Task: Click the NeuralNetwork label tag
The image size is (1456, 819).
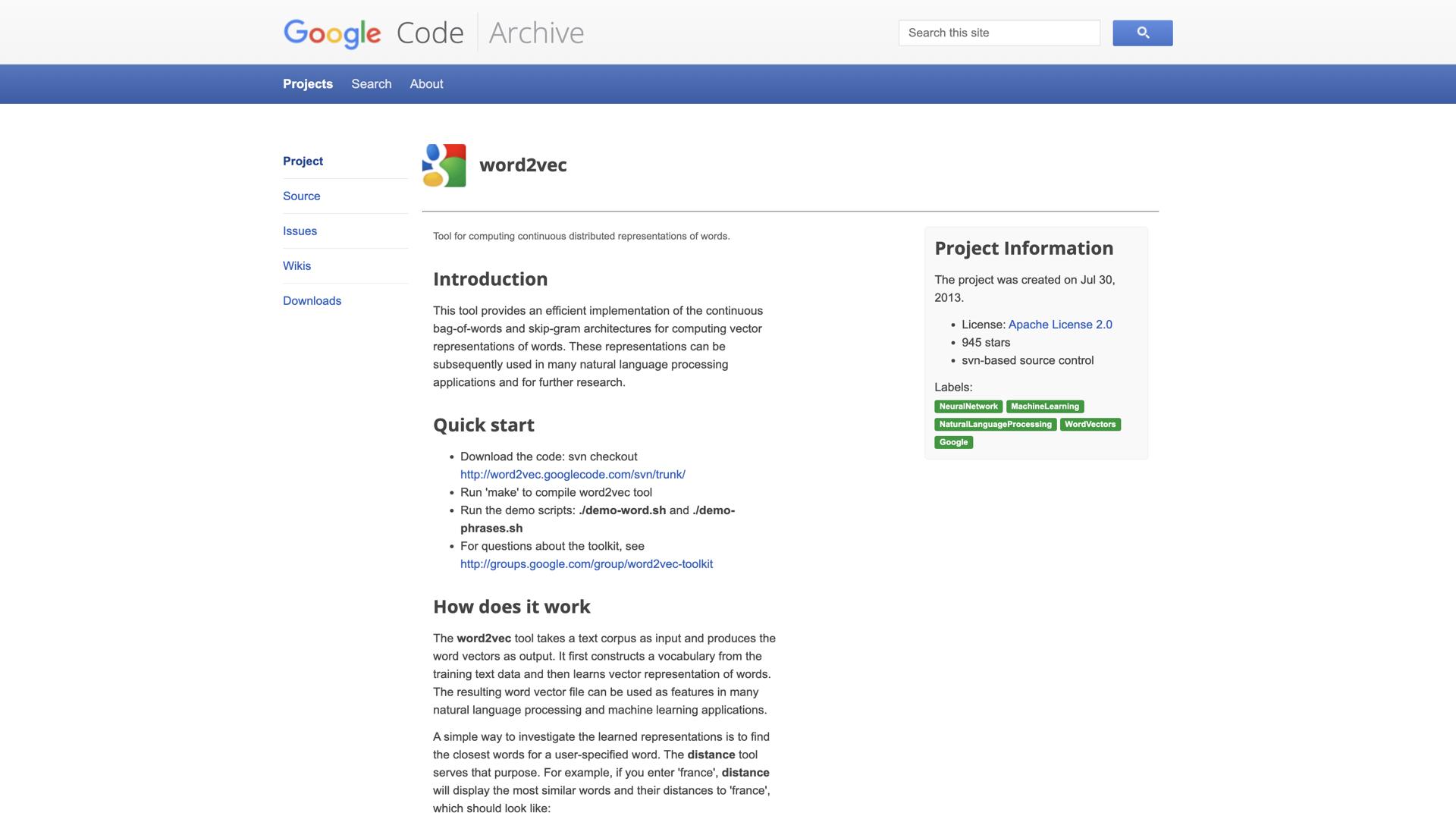Action: (x=968, y=406)
